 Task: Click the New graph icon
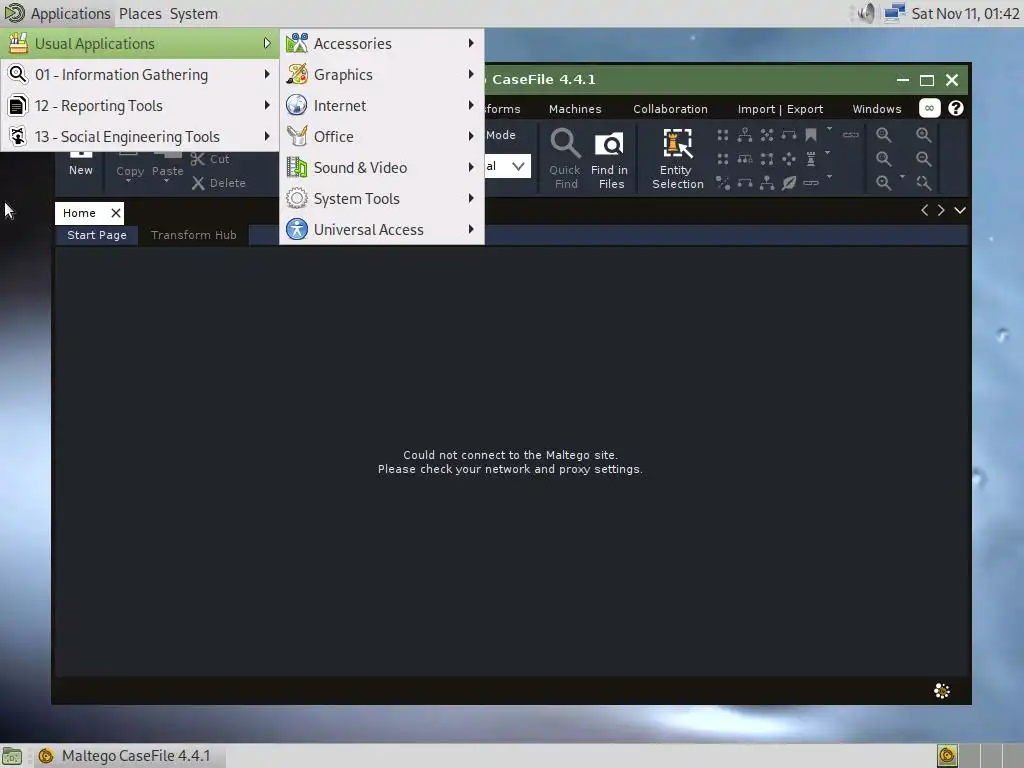81,154
